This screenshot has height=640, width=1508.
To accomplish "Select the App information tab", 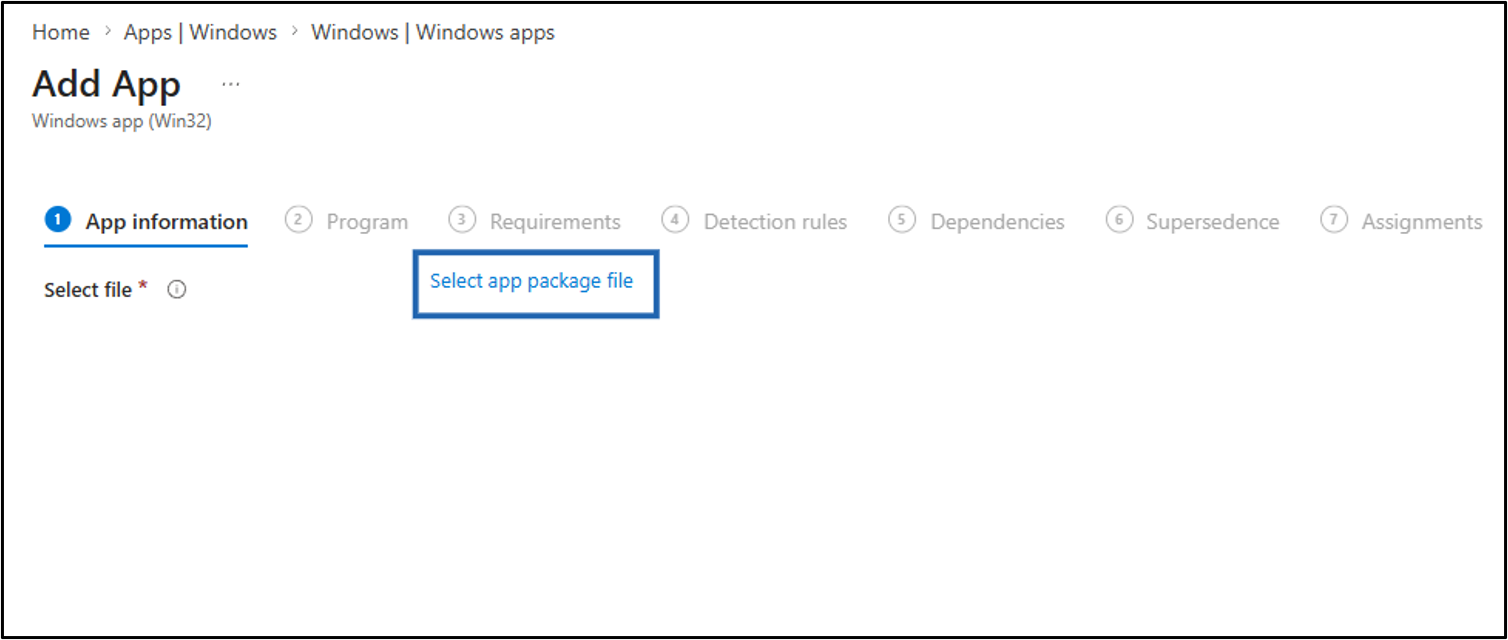I will pyautogui.click(x=147, y=221).
